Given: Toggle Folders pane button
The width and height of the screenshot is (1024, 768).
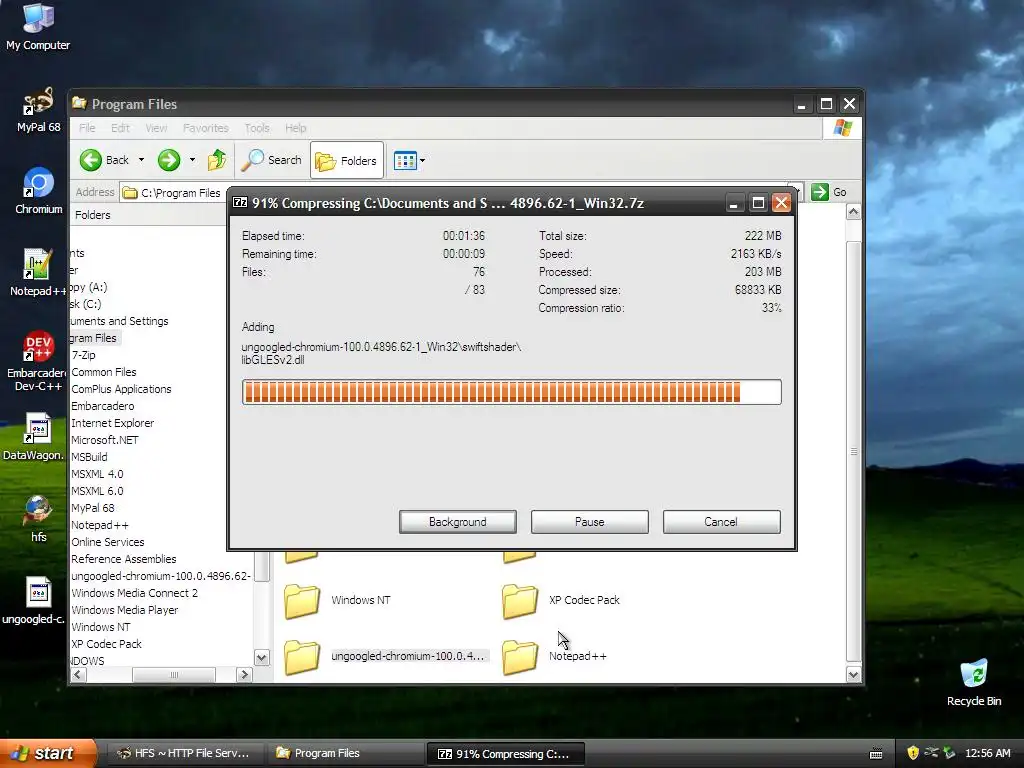Looking at the screenshot, I should pyautogui.click(x=347, y=160).
